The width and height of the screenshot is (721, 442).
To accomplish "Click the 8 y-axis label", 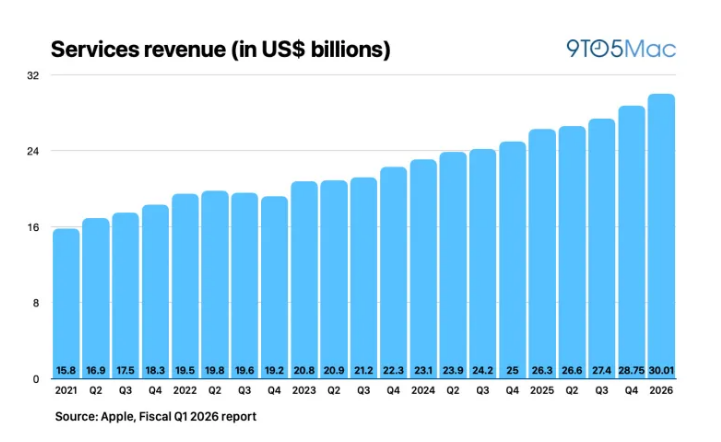I will 35,303.
